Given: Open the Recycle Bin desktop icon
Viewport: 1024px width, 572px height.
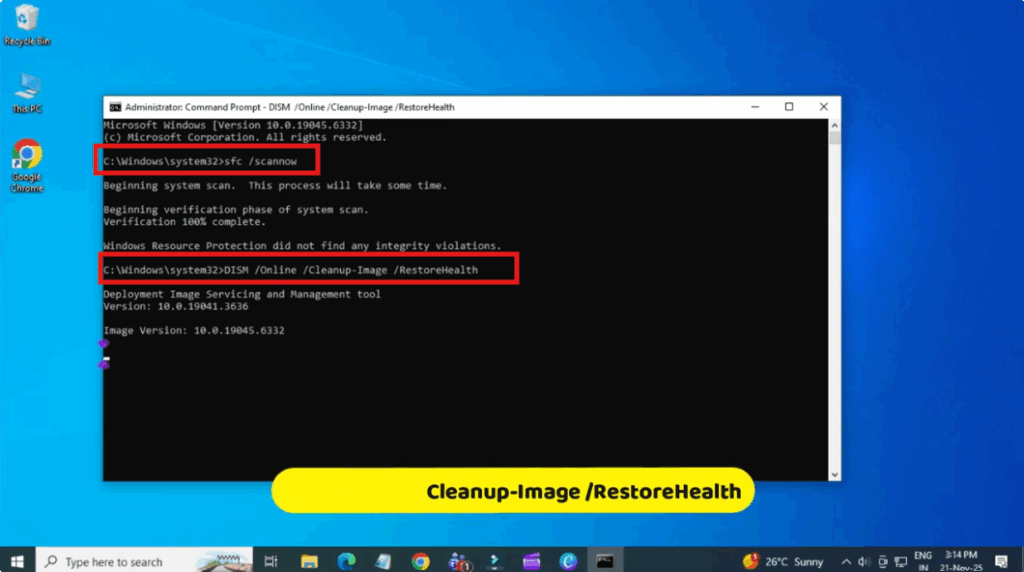Looking at the screenshot, I should pyautogui.click(x=27, y=25).
